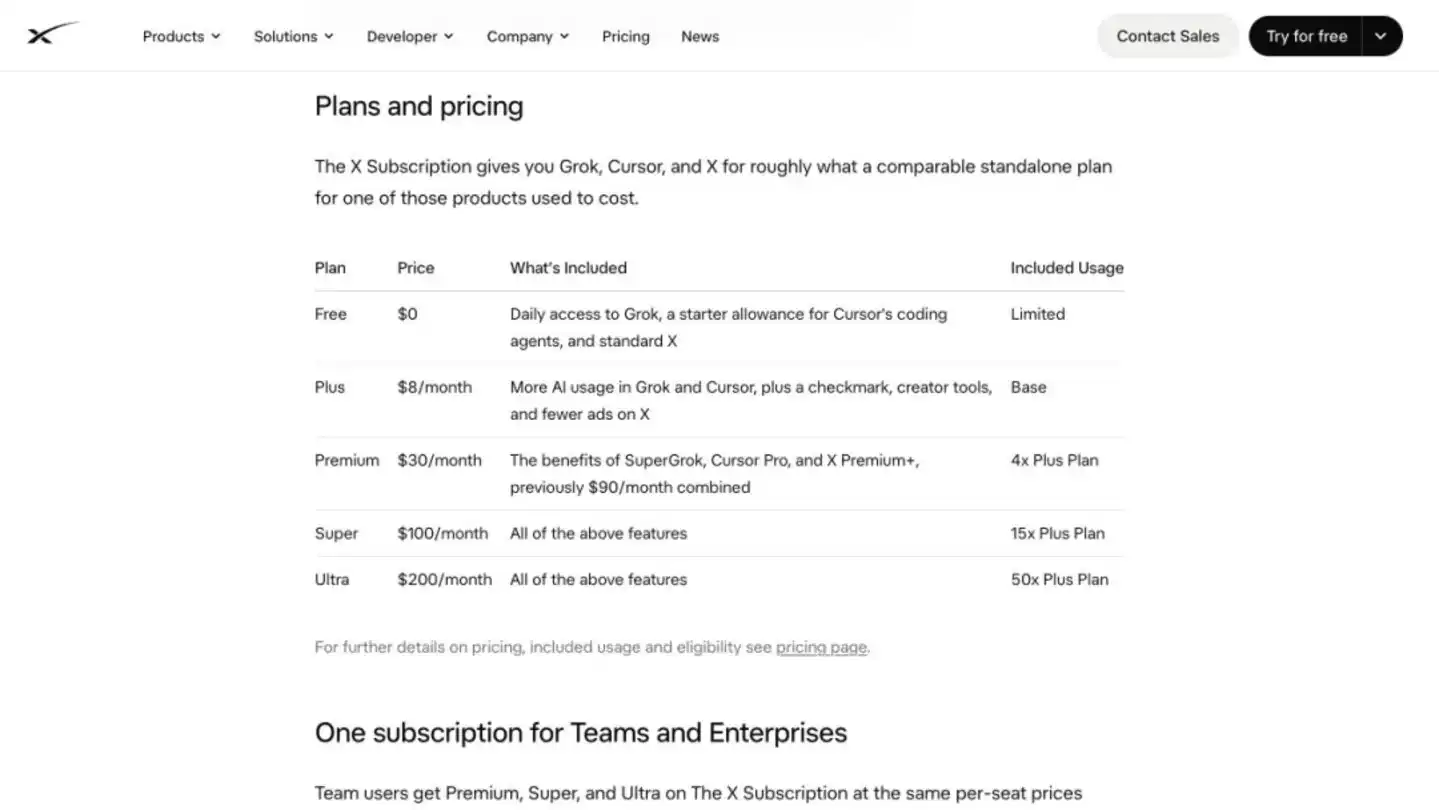1439x810 pixels.
Task: Click the What's Included column header
Action: [x=568, y=268]
